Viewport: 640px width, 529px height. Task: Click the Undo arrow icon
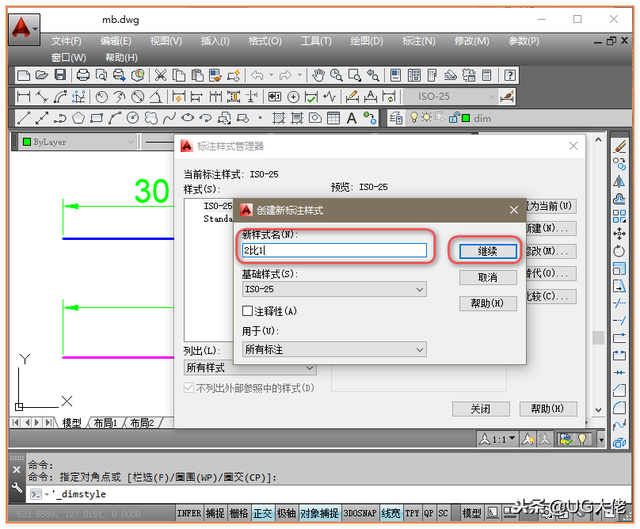point(257,75)
